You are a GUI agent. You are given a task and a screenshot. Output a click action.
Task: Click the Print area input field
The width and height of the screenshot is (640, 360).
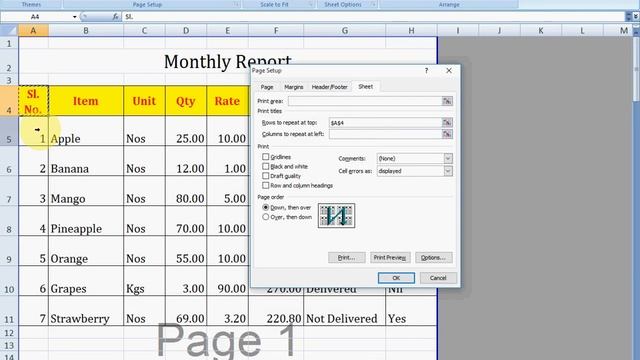365,101
